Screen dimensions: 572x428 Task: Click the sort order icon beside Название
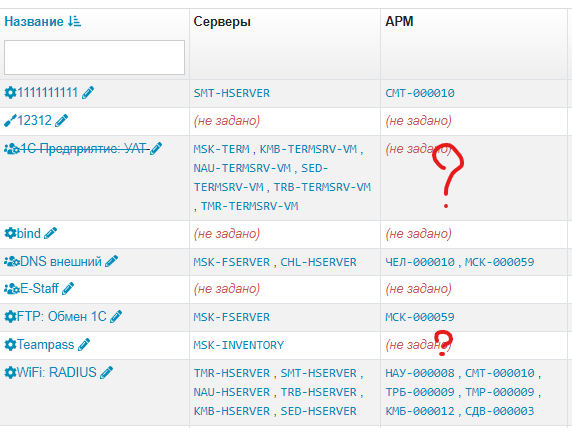(74, 21)
